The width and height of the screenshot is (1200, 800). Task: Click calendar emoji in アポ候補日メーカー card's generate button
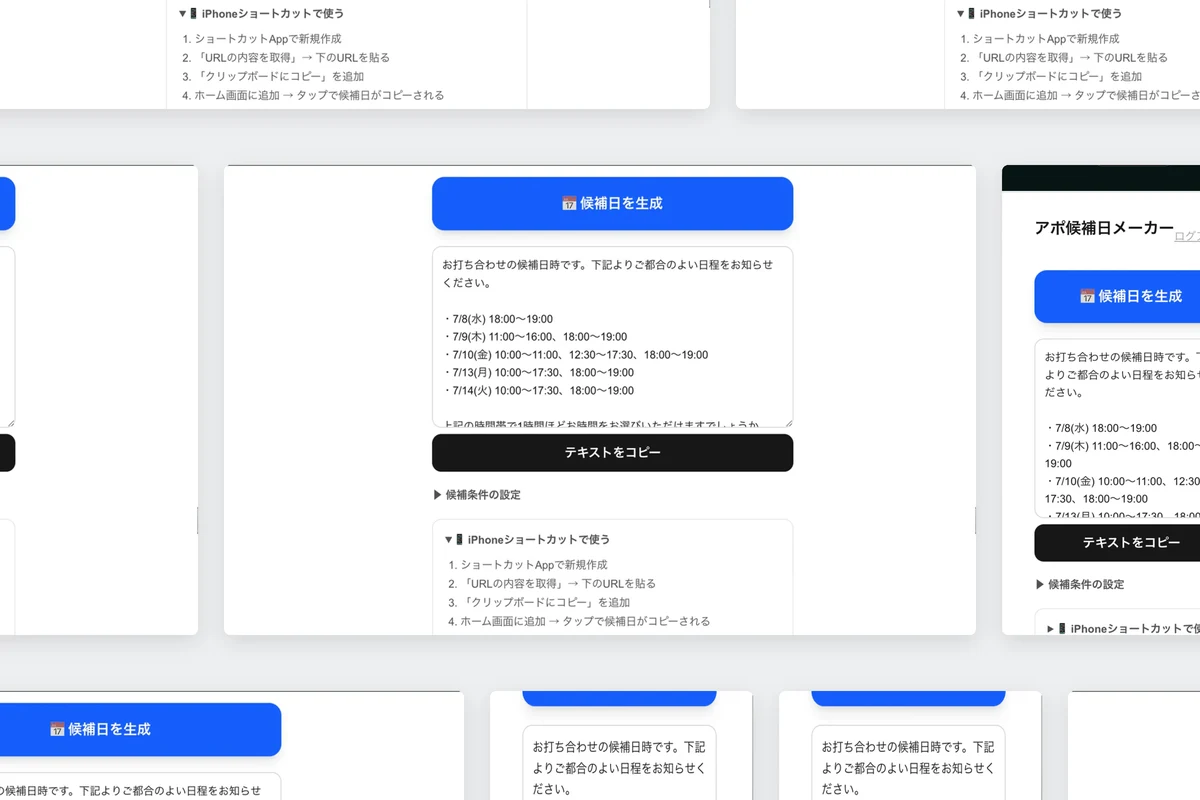pos(1087,296)
